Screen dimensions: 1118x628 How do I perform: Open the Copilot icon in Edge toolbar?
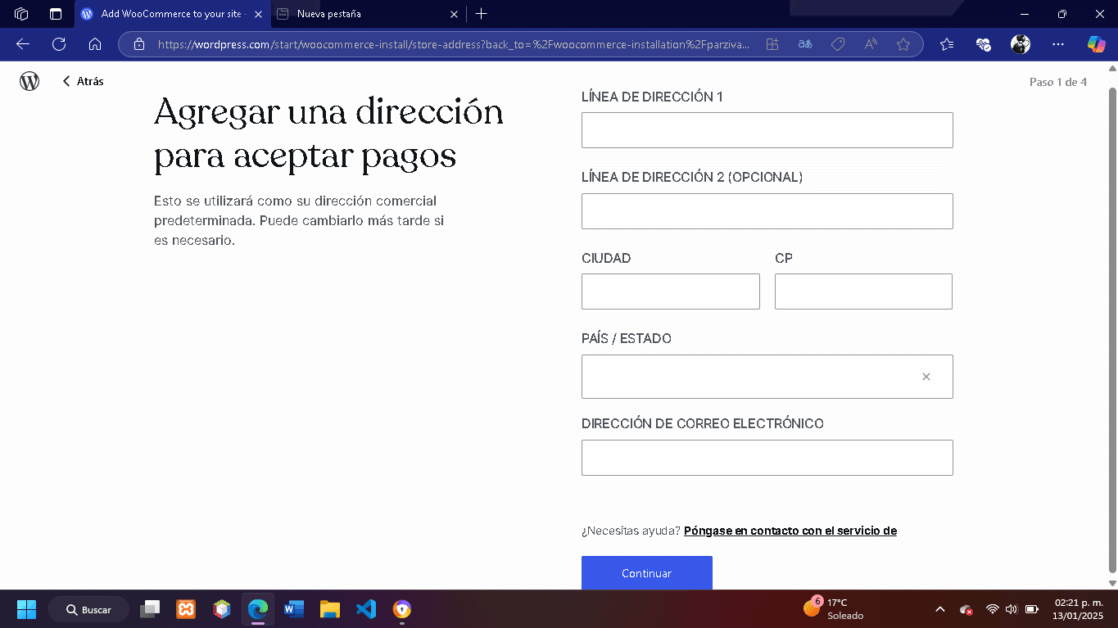pos(1096,44)
